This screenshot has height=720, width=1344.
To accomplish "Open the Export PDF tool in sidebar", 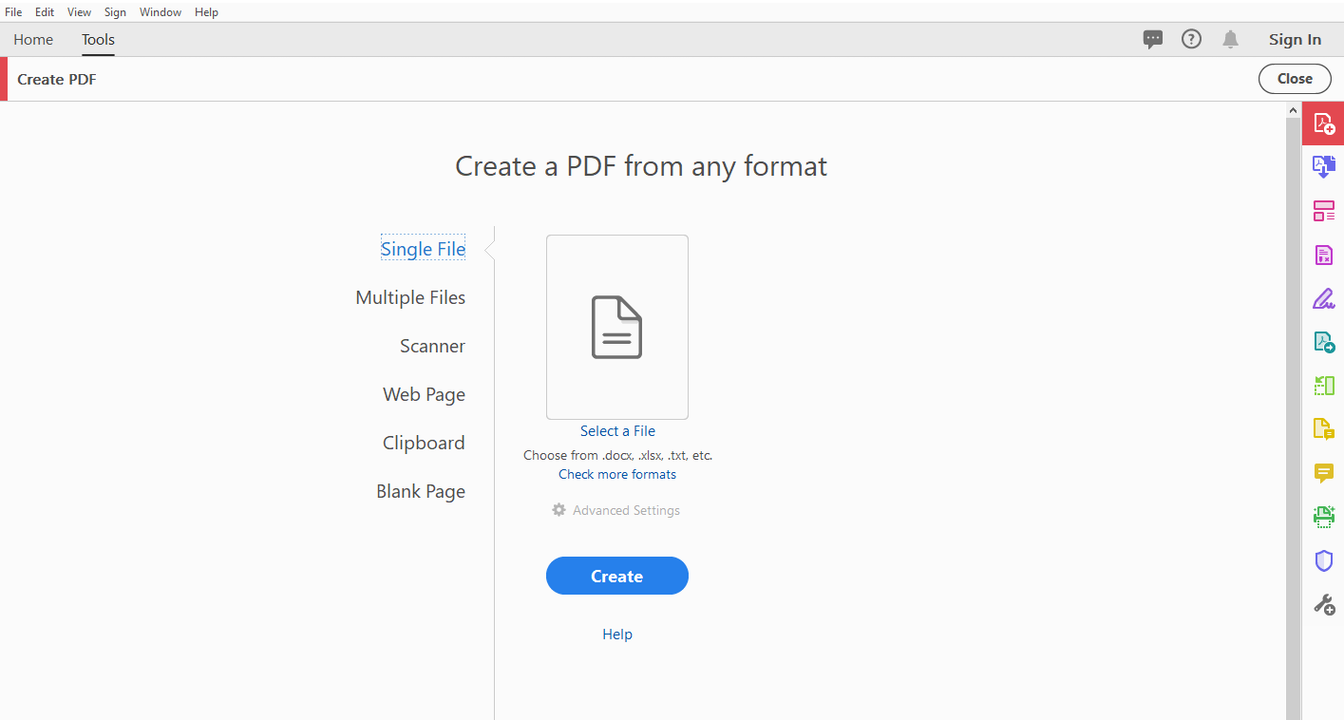I will click(1323, 167).
